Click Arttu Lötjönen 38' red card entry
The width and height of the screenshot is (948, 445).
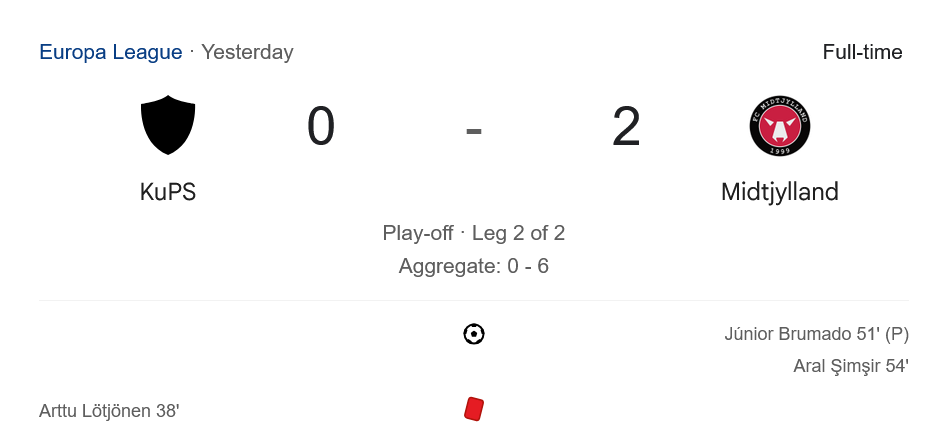pos(109,411)
